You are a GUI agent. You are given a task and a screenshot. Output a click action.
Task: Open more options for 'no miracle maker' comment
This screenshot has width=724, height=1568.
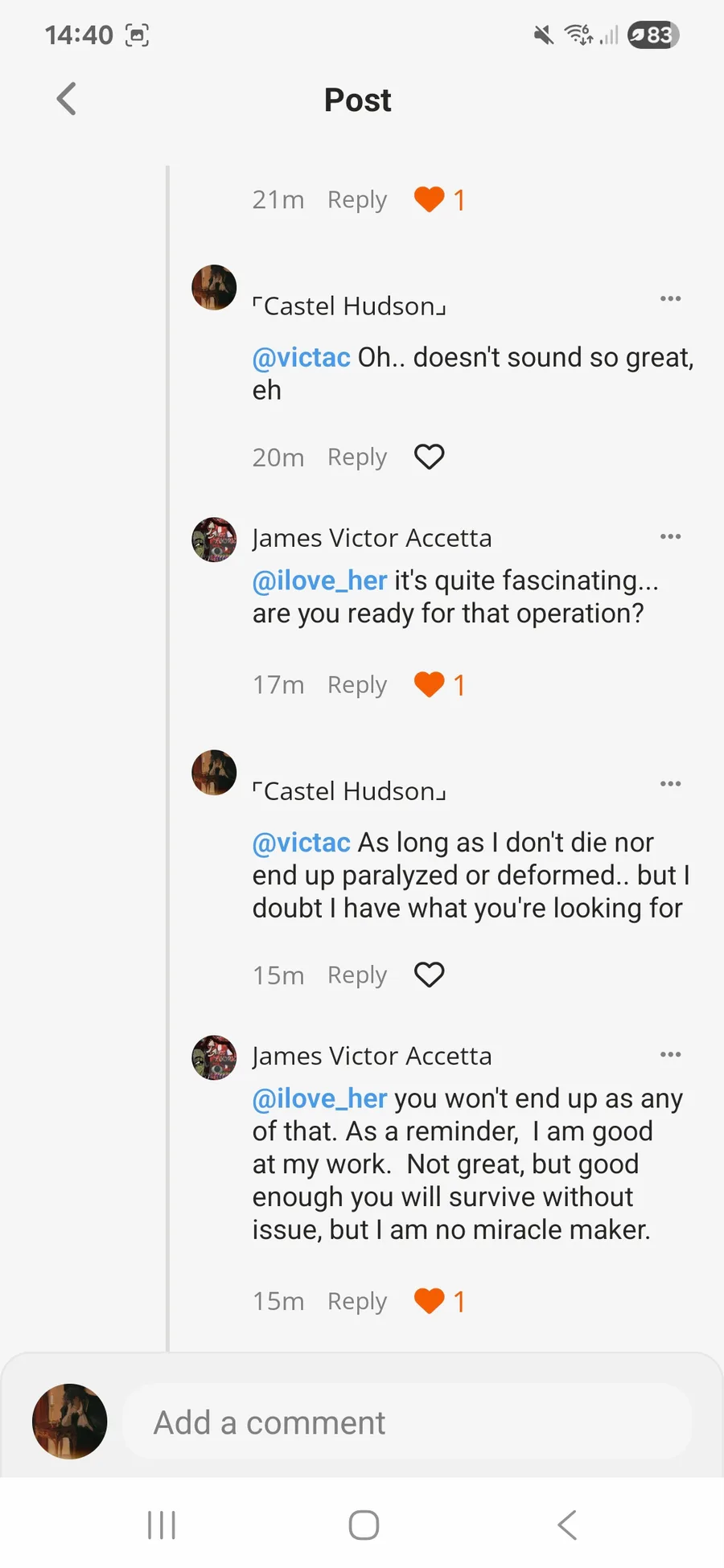670,1055
